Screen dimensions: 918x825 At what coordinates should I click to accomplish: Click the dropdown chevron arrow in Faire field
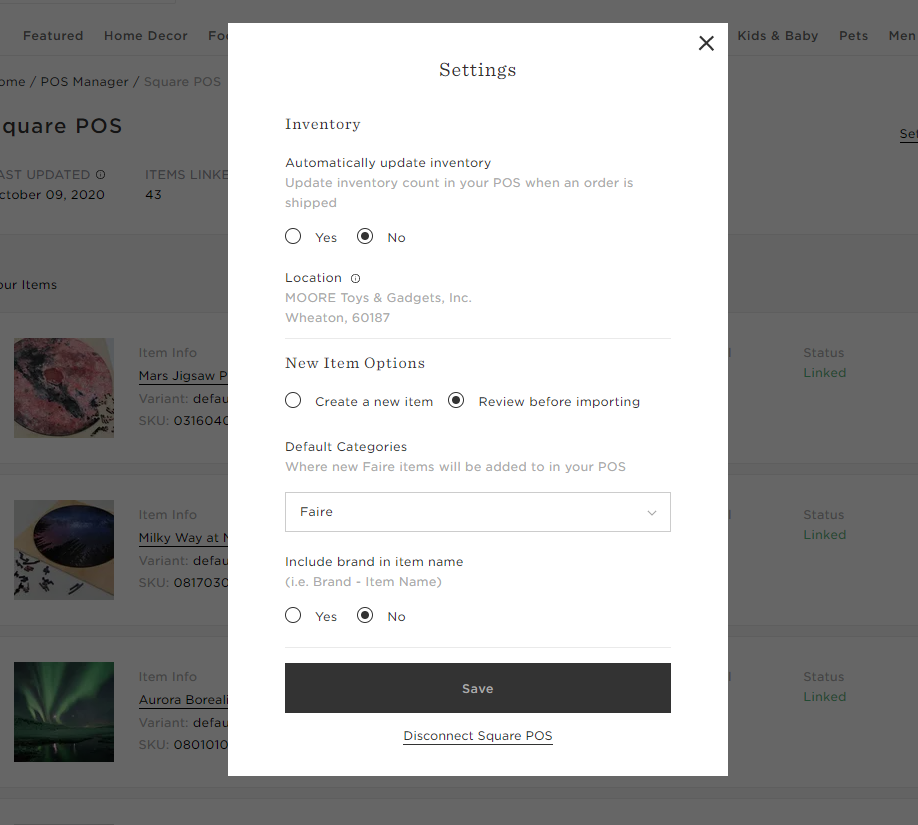(x=652, y=513)
